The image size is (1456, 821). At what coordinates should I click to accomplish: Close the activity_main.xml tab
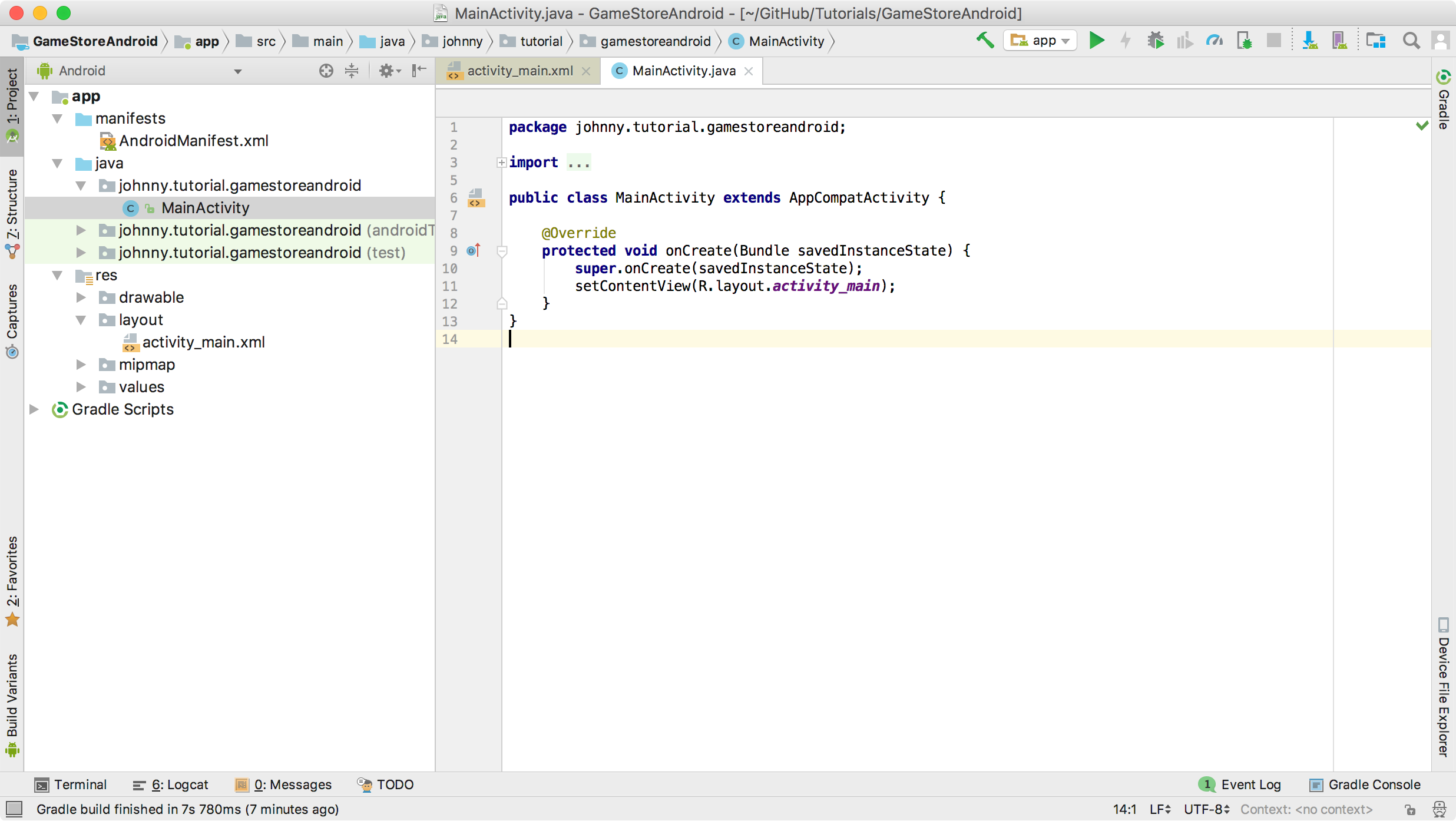tap(586, 71)
